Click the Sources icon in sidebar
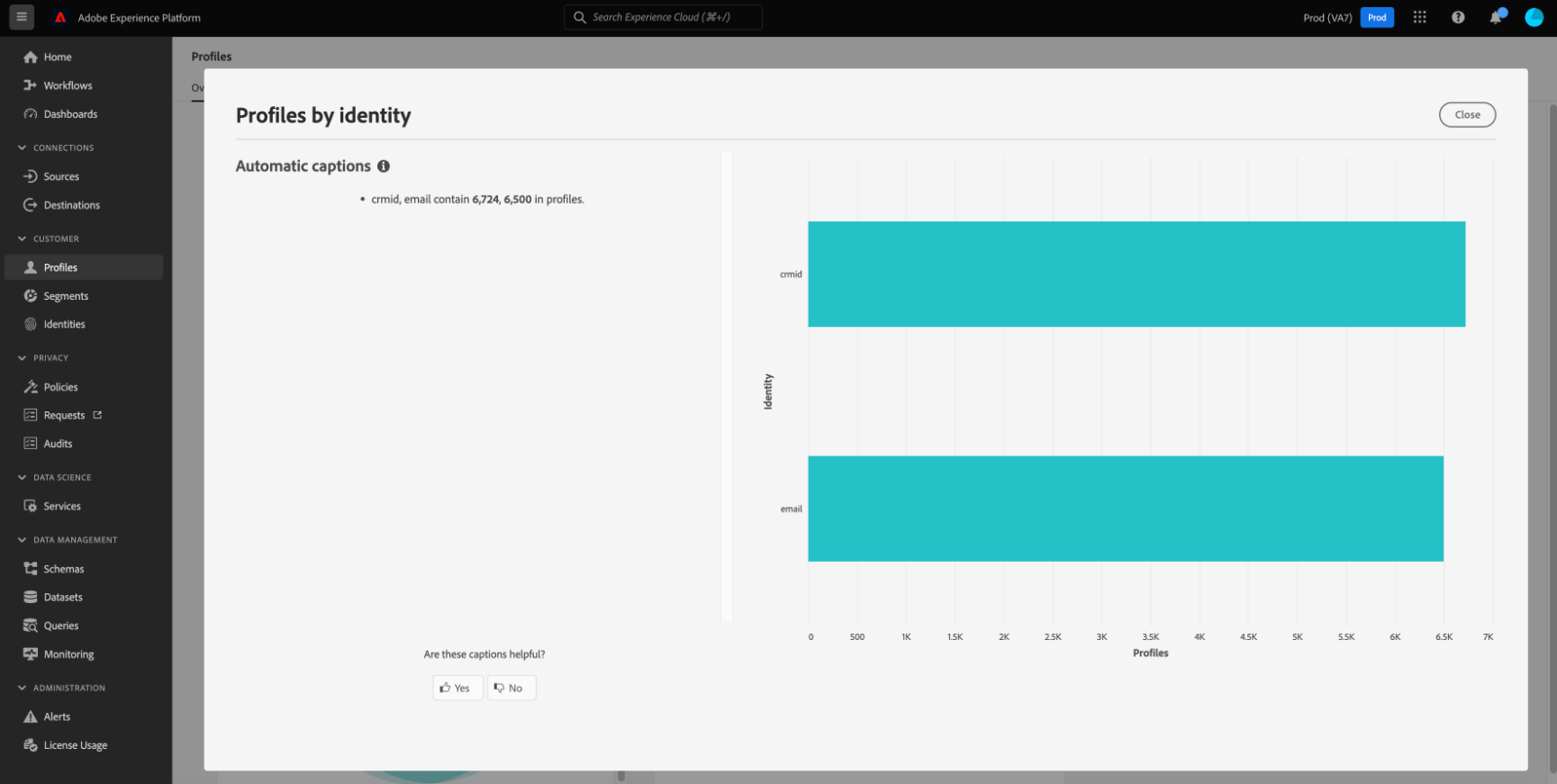The width and height of the screenshot is (1557, 784). pos(31,176)
